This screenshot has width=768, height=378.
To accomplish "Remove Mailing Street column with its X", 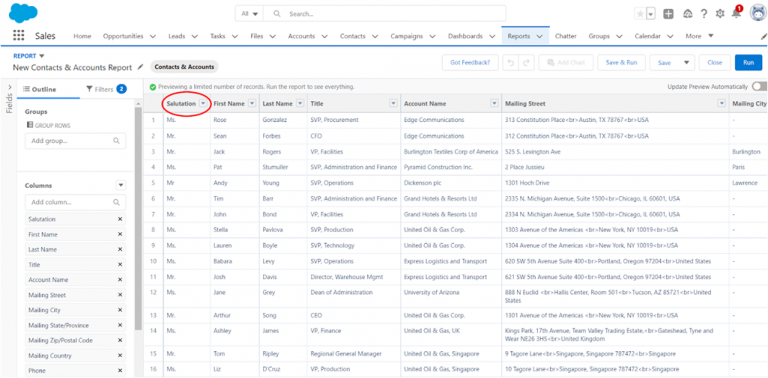I will (x=120, y=295).
